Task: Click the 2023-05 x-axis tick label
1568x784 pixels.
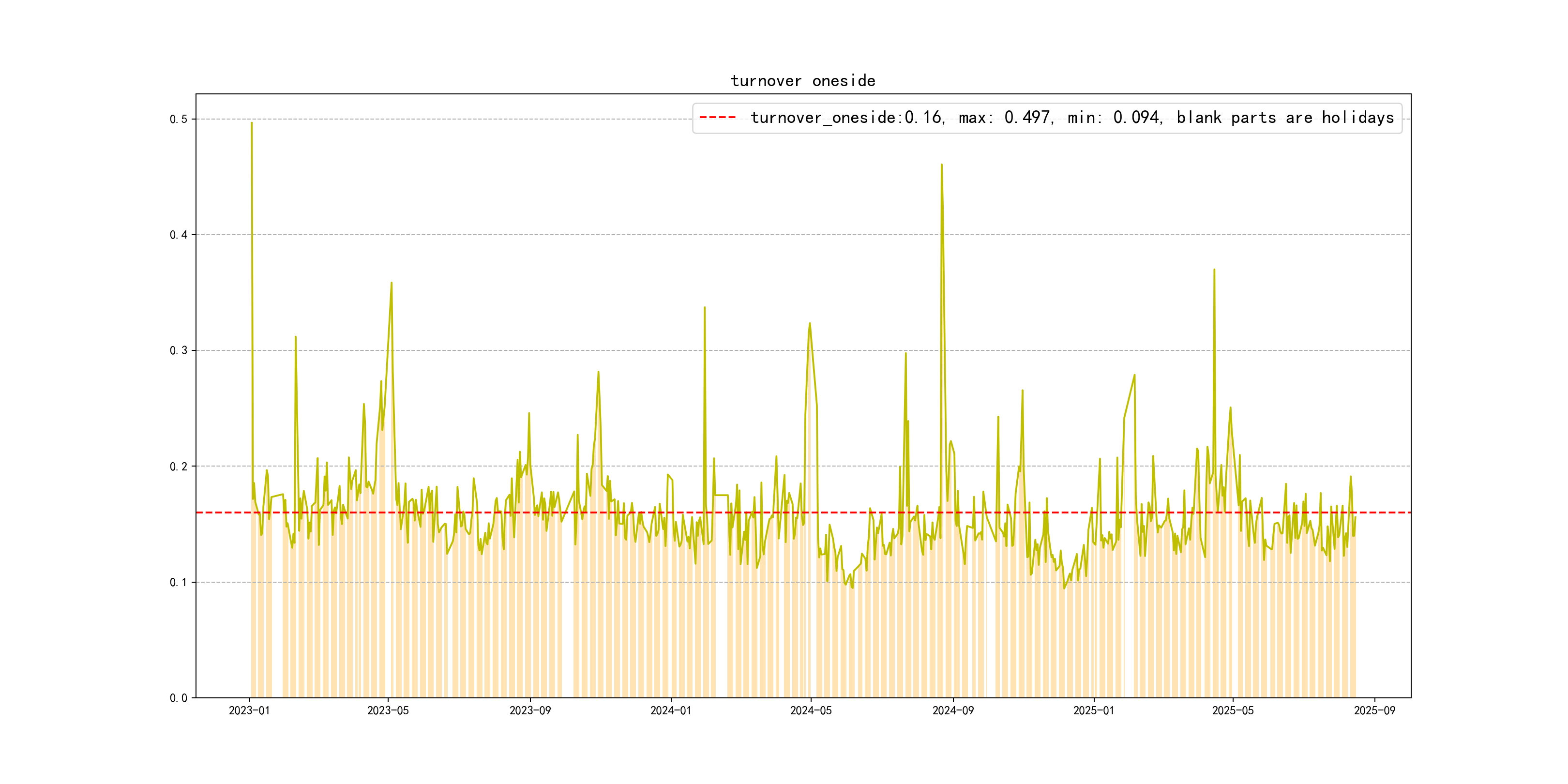Action: [x=388, y=710]
